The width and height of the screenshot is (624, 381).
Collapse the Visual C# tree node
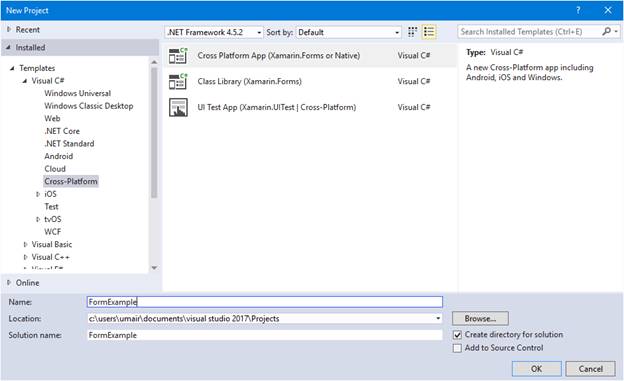(25, 81)
